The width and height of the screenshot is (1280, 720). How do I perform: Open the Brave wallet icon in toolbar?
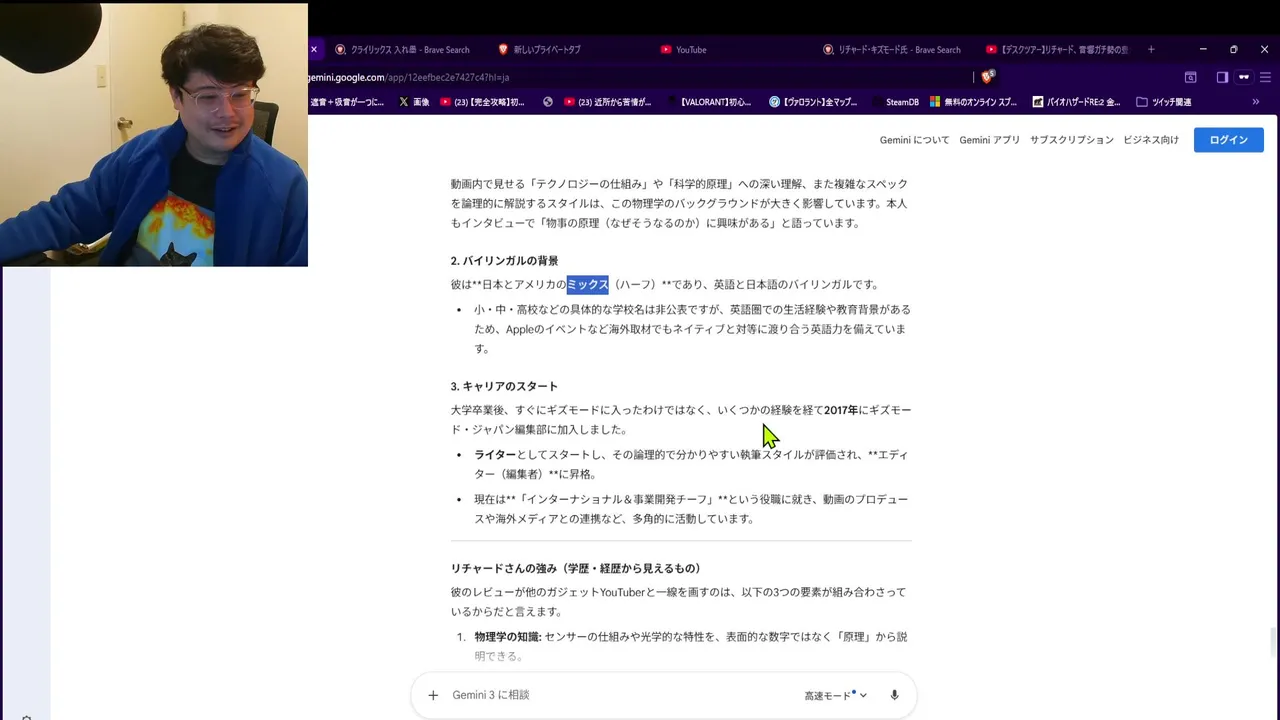click(1190, 77)
